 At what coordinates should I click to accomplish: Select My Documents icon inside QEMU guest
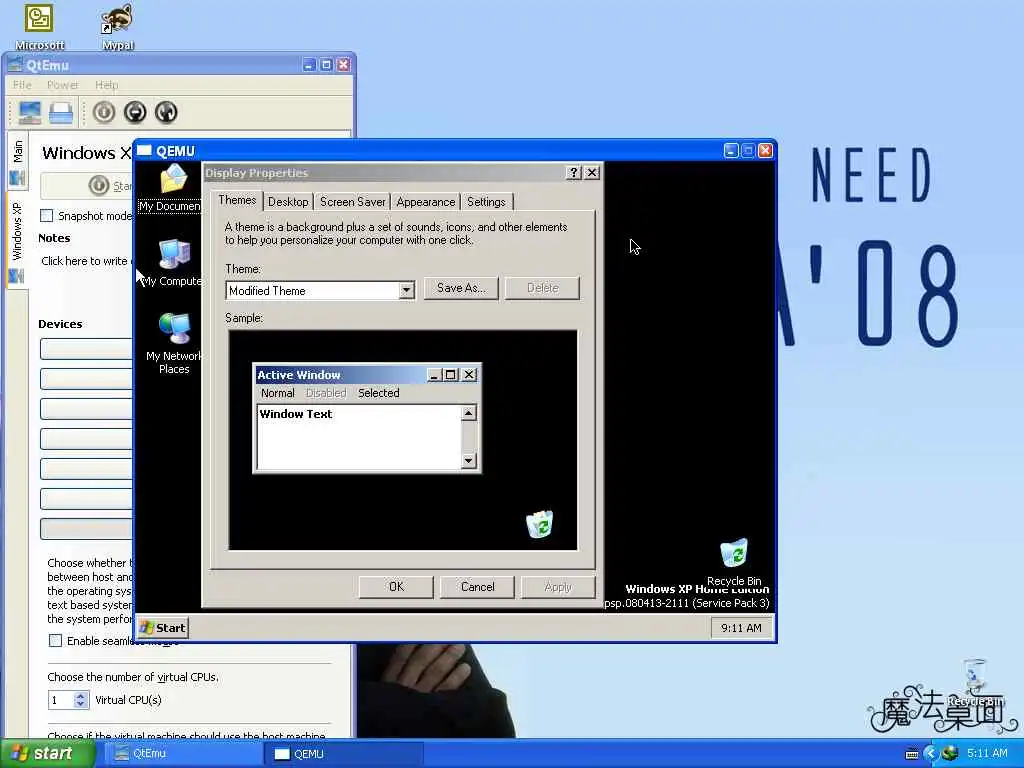pos(172,188)
